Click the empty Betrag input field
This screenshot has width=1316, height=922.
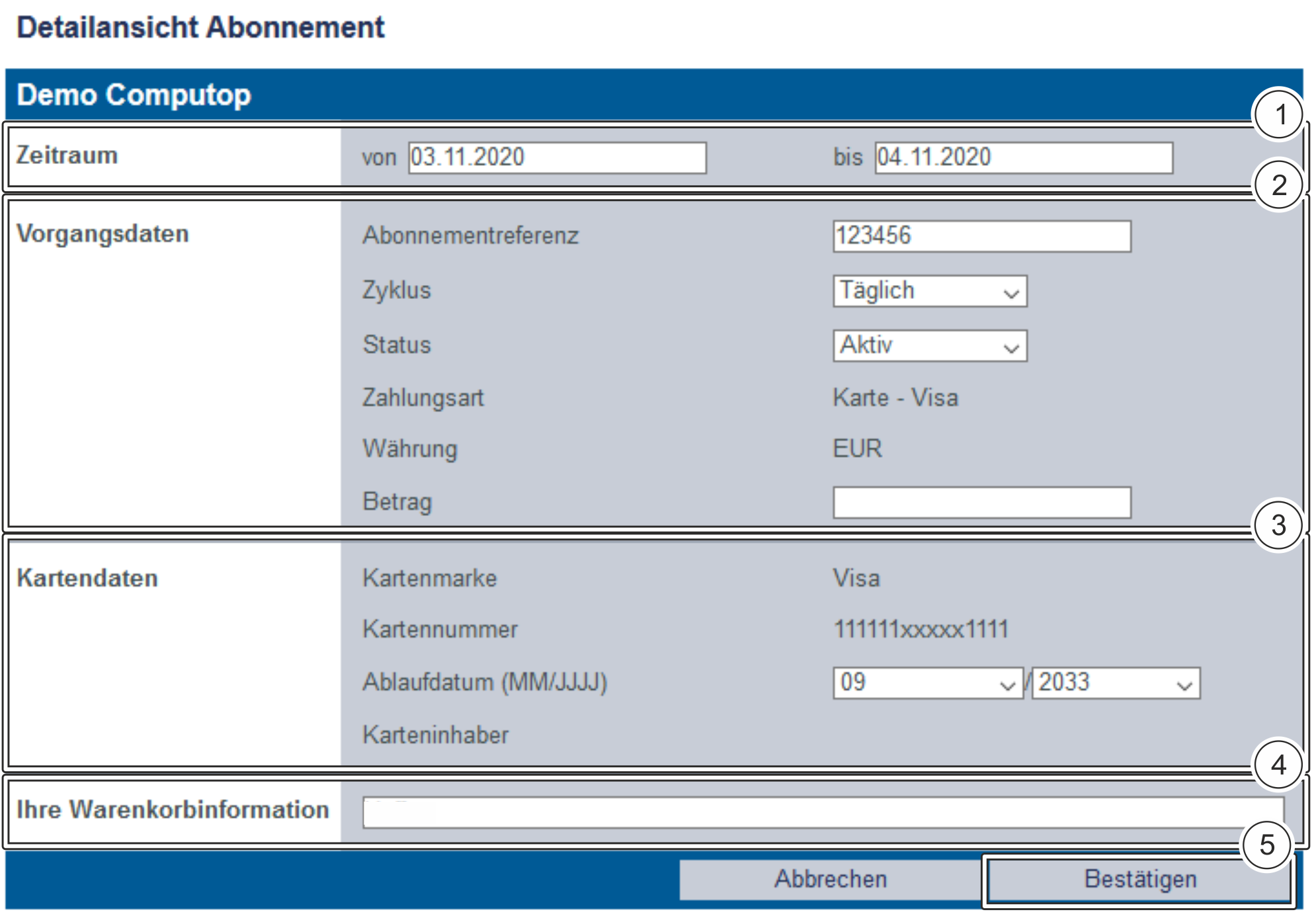981,503
